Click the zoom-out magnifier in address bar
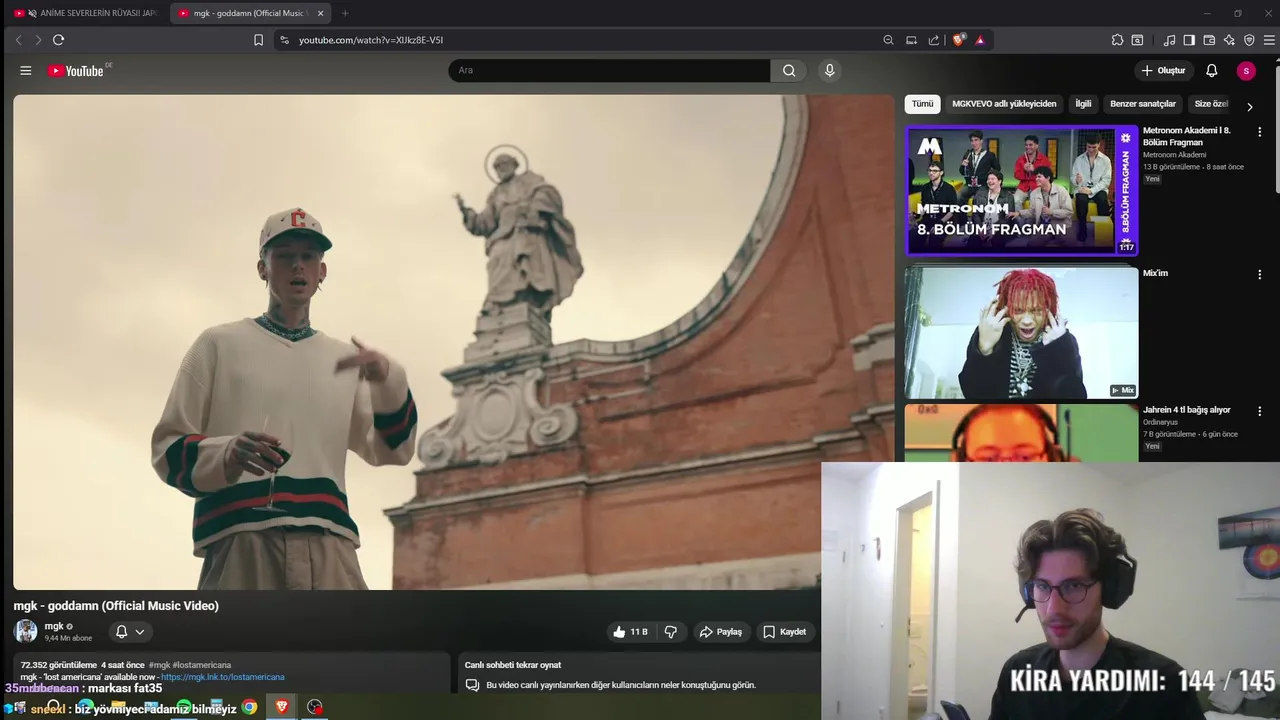The height and width of the screenshot is (720, 1280). 888,40
